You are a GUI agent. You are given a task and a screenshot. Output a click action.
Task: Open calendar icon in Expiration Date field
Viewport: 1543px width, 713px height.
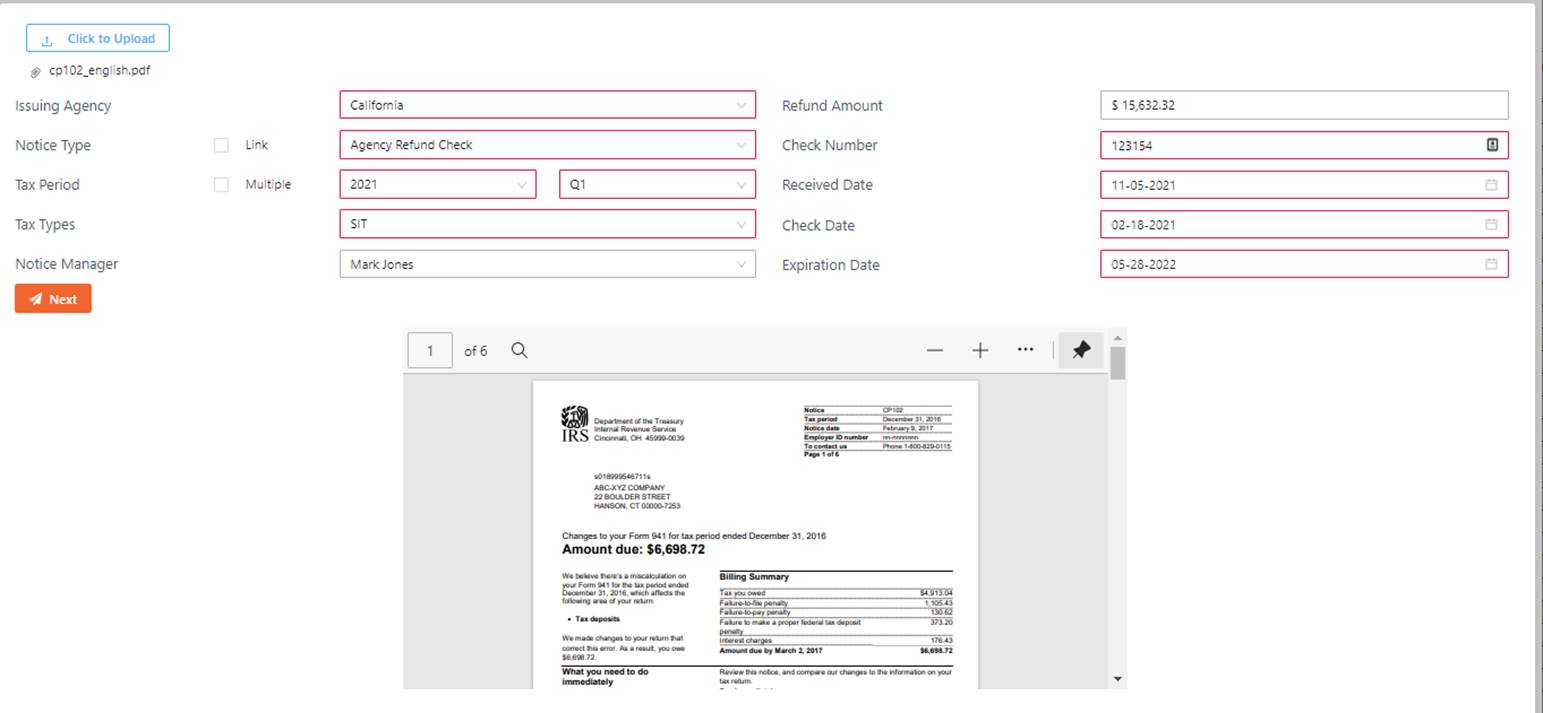coord(1491,265)
